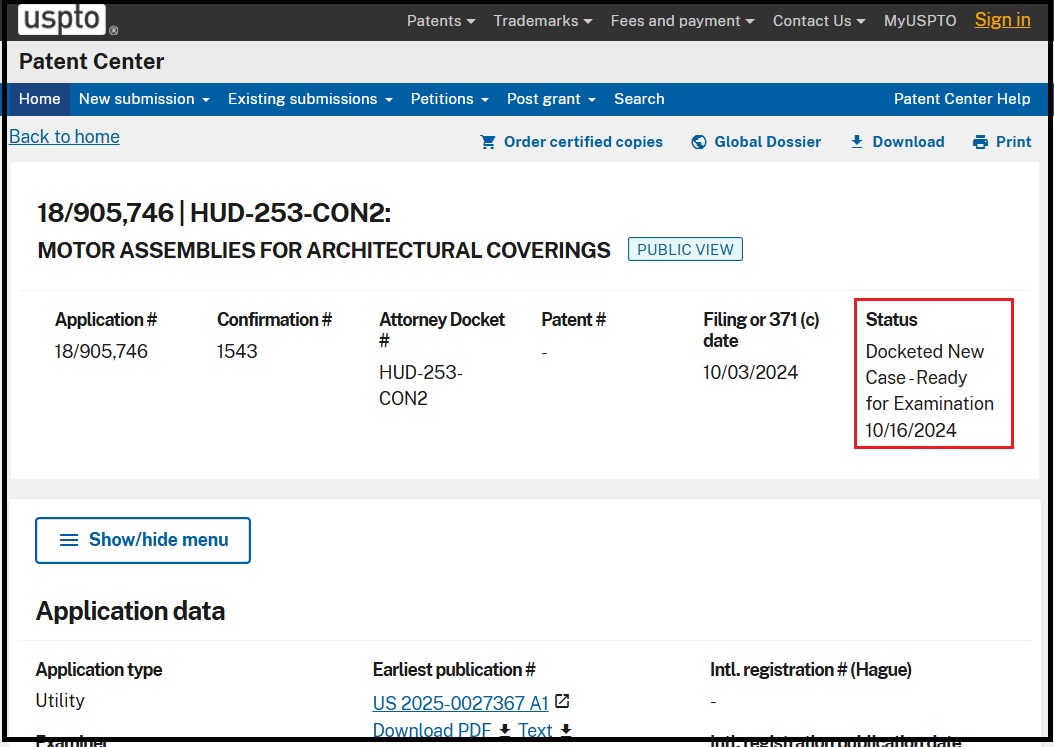1054x747 pixels.
Task: Click the filing date 10/03/2024
Action: [x=751, y=372]
